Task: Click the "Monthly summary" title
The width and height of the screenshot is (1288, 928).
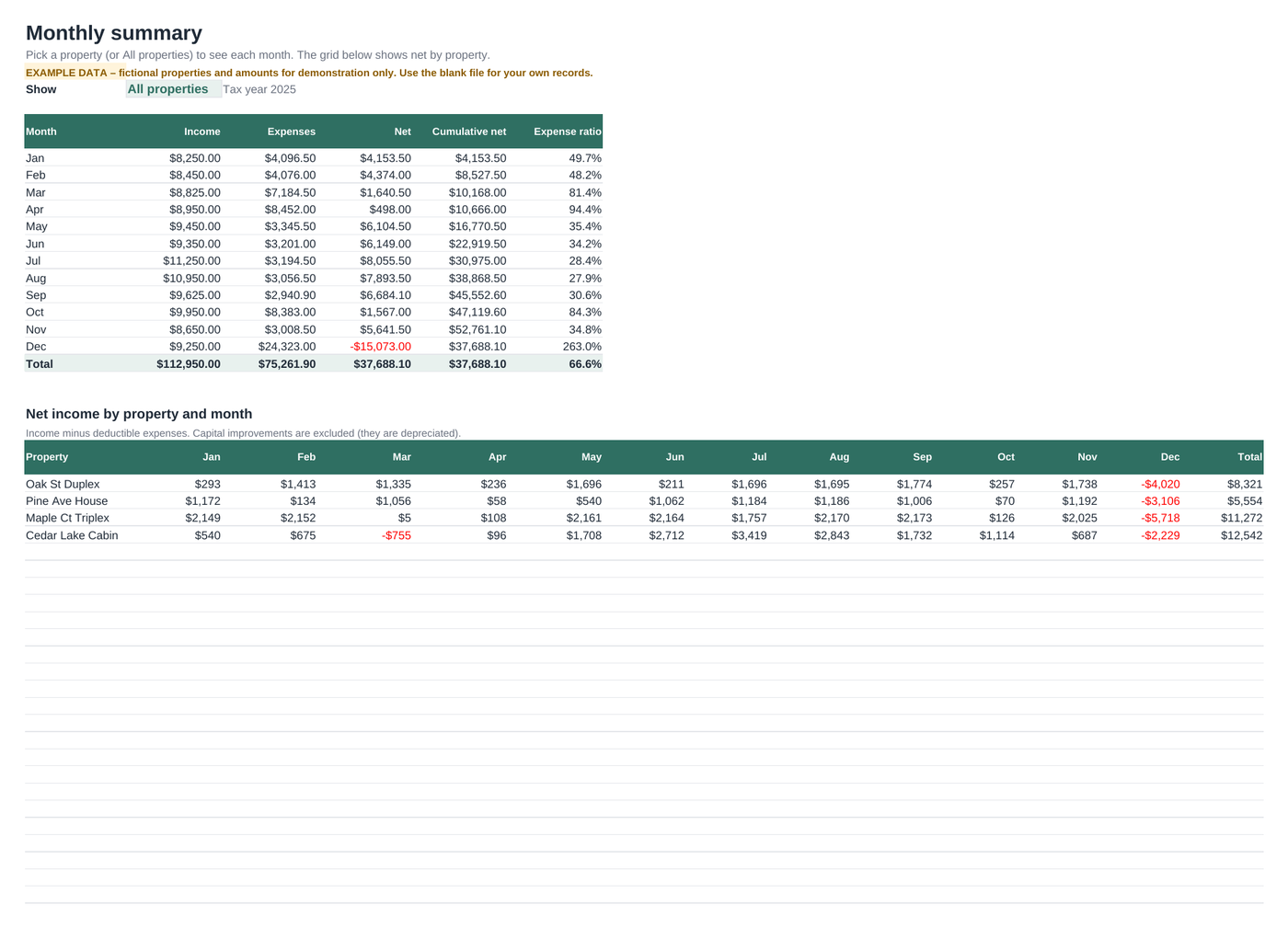Action: [x=114, y=33]
